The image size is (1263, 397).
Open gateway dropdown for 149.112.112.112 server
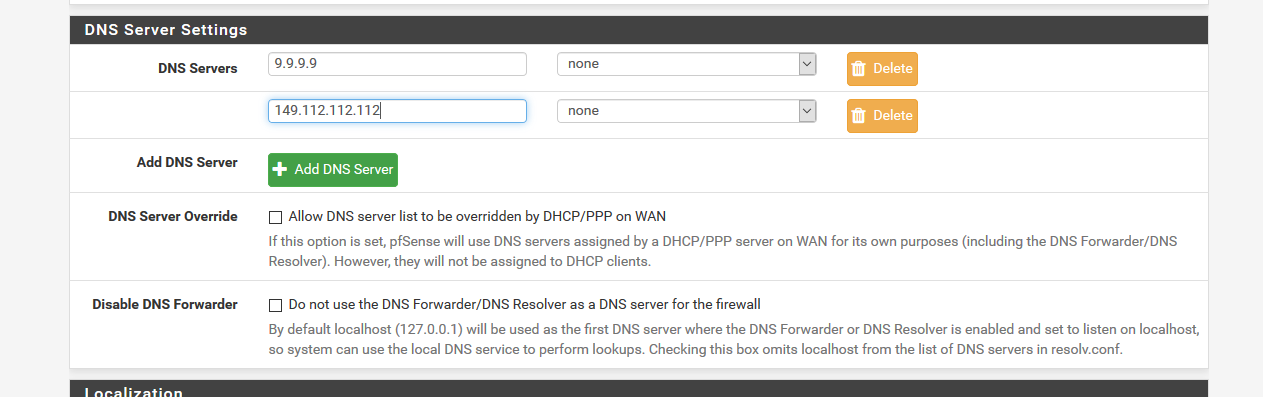[686, 111]
